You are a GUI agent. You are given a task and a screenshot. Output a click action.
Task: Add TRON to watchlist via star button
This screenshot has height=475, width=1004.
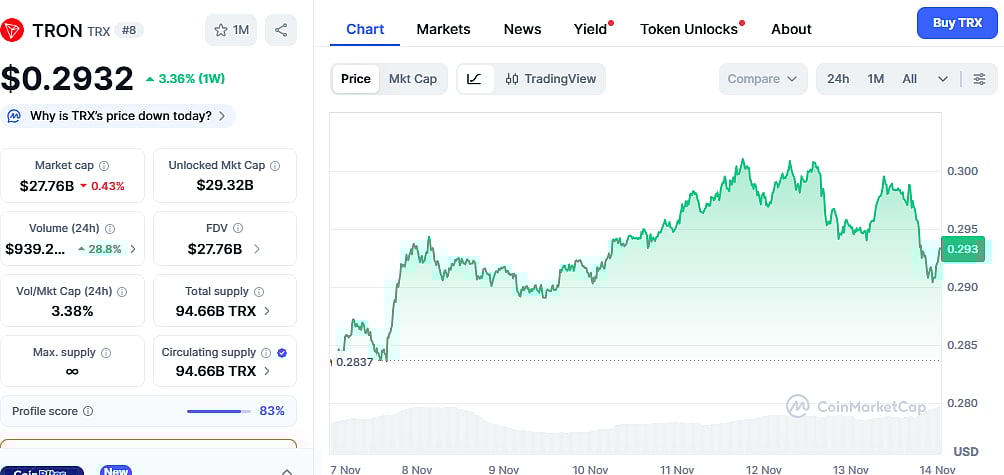point(231,30)
